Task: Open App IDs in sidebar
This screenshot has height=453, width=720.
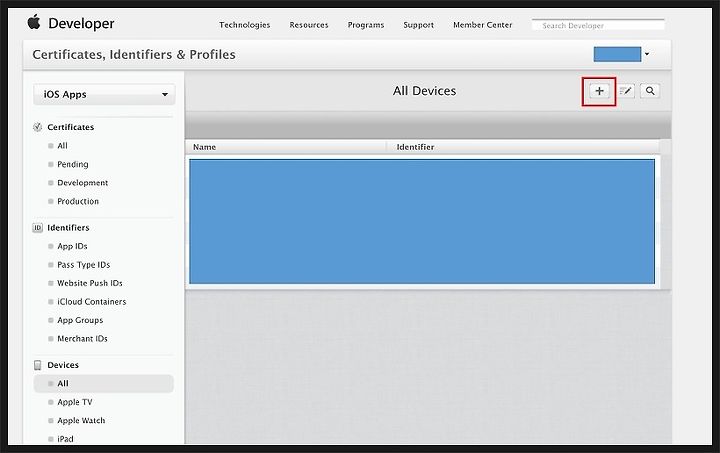Action: coord(72,246)
